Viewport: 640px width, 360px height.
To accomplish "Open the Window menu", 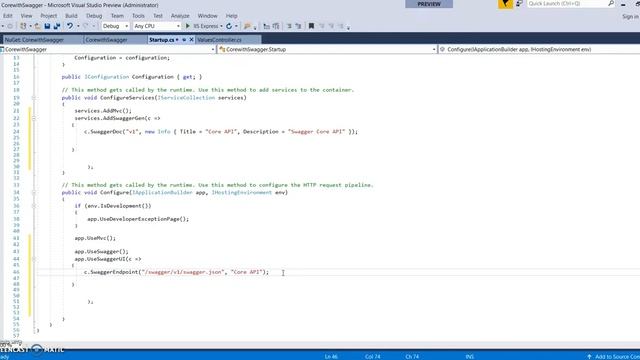I will pyautogui.click(x=207, y=16).
